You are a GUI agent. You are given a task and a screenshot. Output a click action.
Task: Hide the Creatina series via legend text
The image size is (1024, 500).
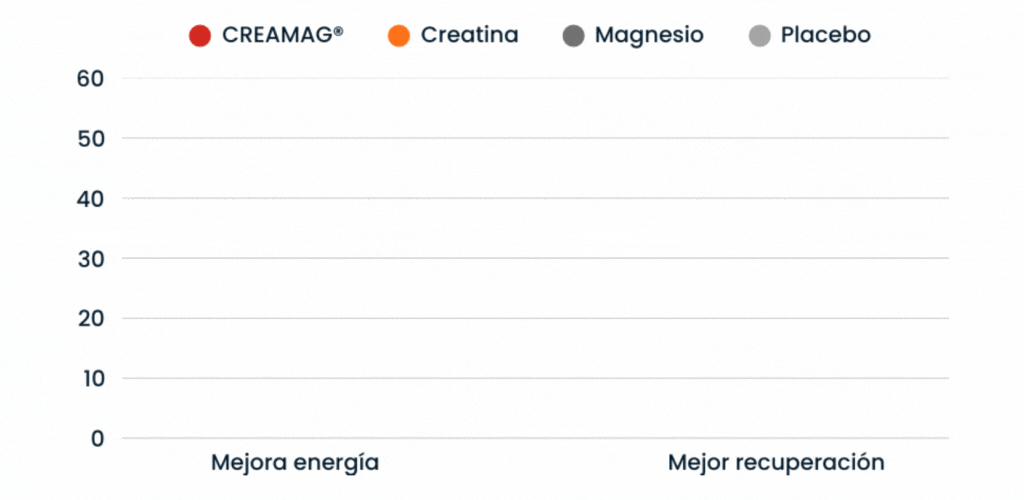(469, 35)
